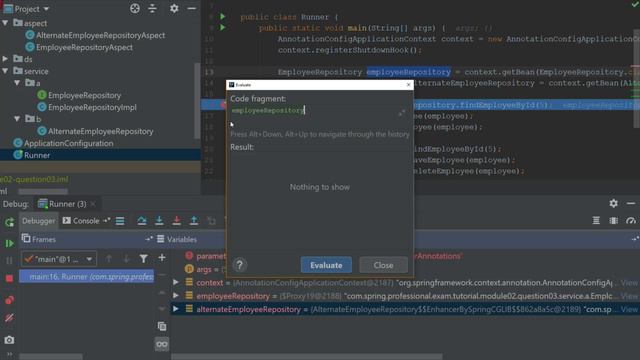
Task: Expand the context variable
Action: (176, 282)
